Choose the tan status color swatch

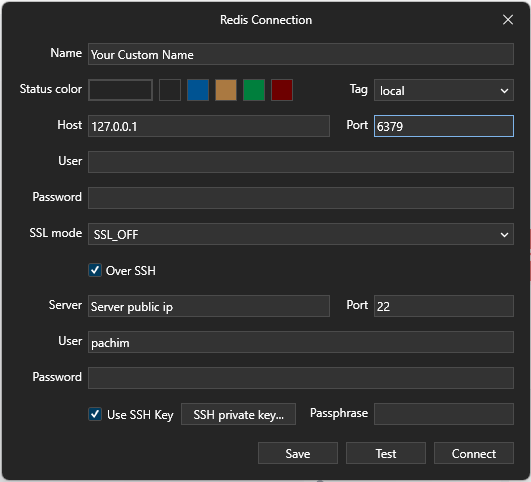[x=226, y=90]
